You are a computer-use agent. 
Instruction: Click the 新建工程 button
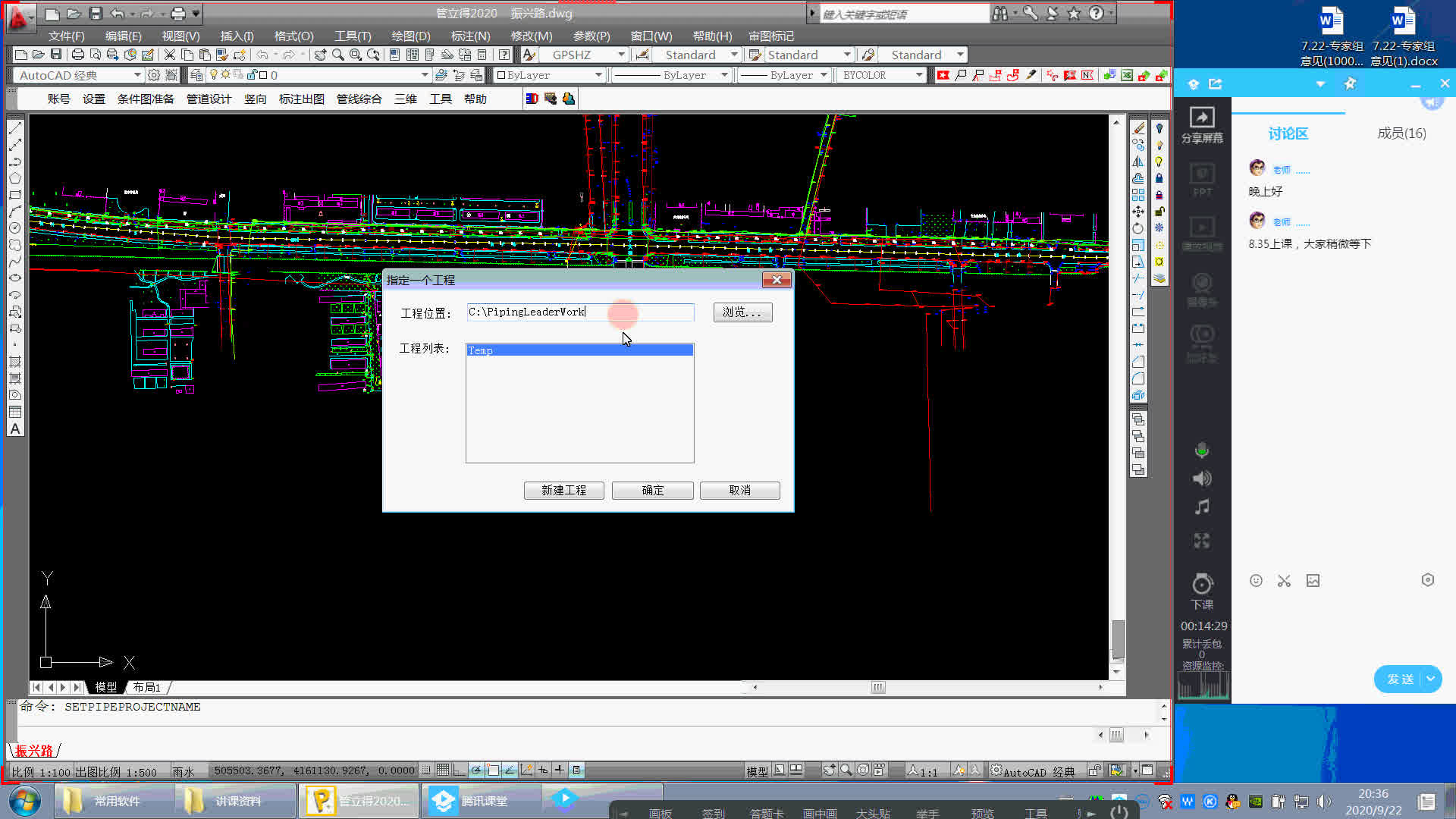pos(563,491)
